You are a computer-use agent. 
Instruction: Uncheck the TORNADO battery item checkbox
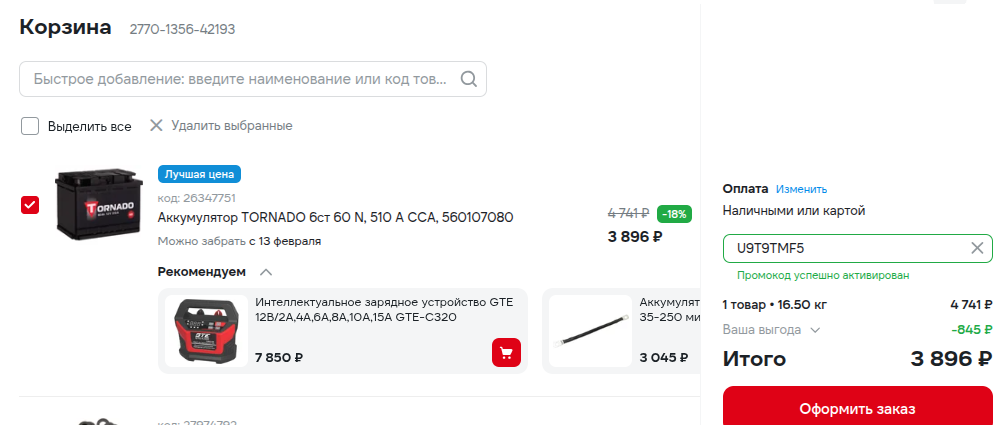click(x=30, y=205)
